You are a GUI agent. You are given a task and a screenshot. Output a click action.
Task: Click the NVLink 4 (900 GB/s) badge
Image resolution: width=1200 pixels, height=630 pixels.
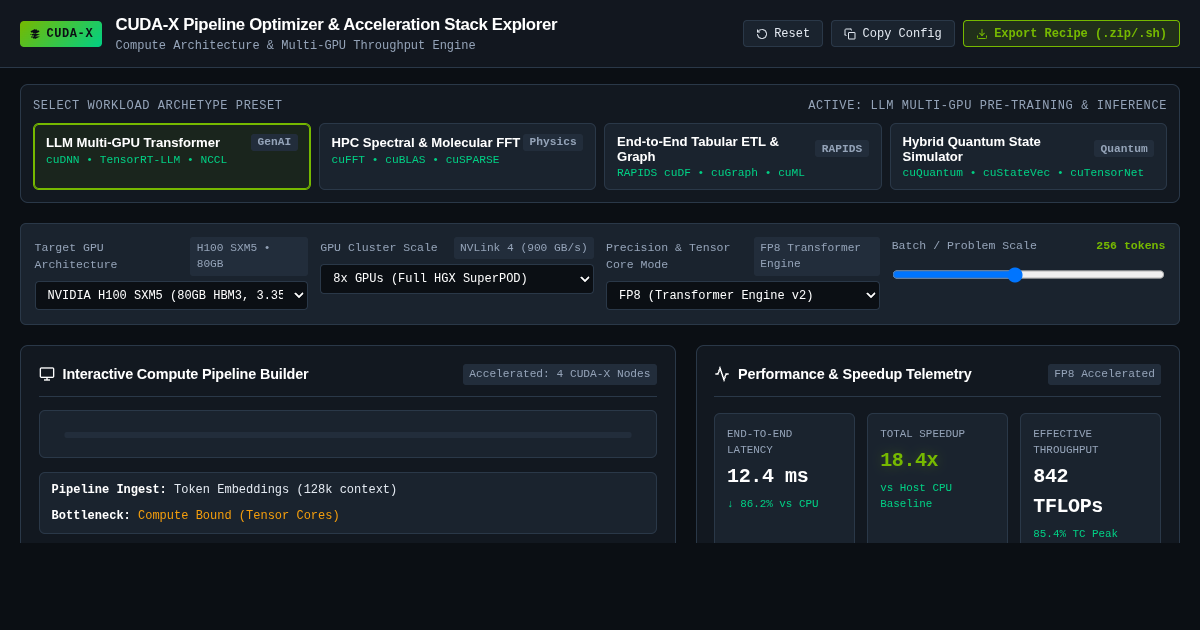coord(524,248)
